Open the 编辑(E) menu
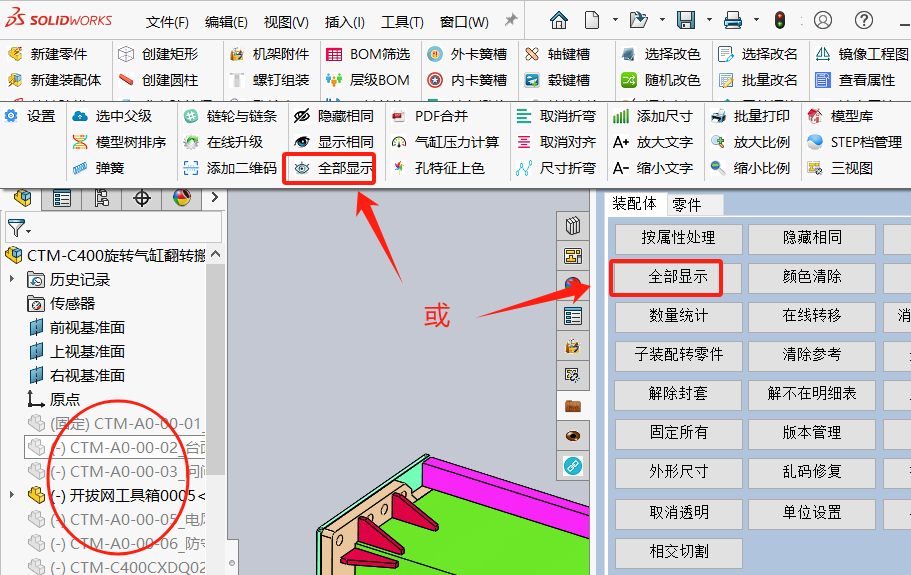 (x=227, y=22)
